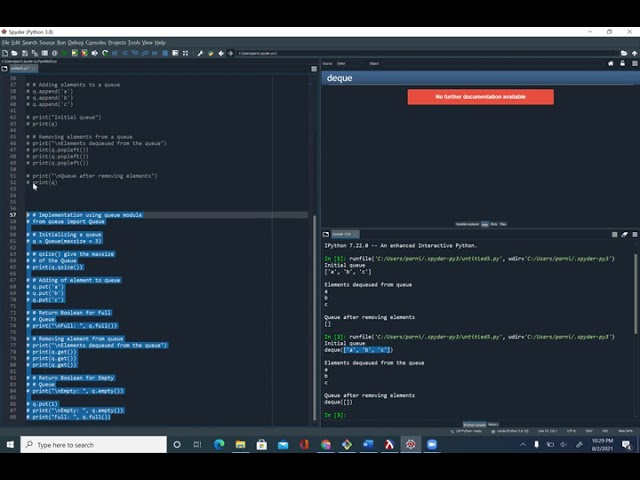
Task: Open the Tools menu
Action: [x=134, y=42]
